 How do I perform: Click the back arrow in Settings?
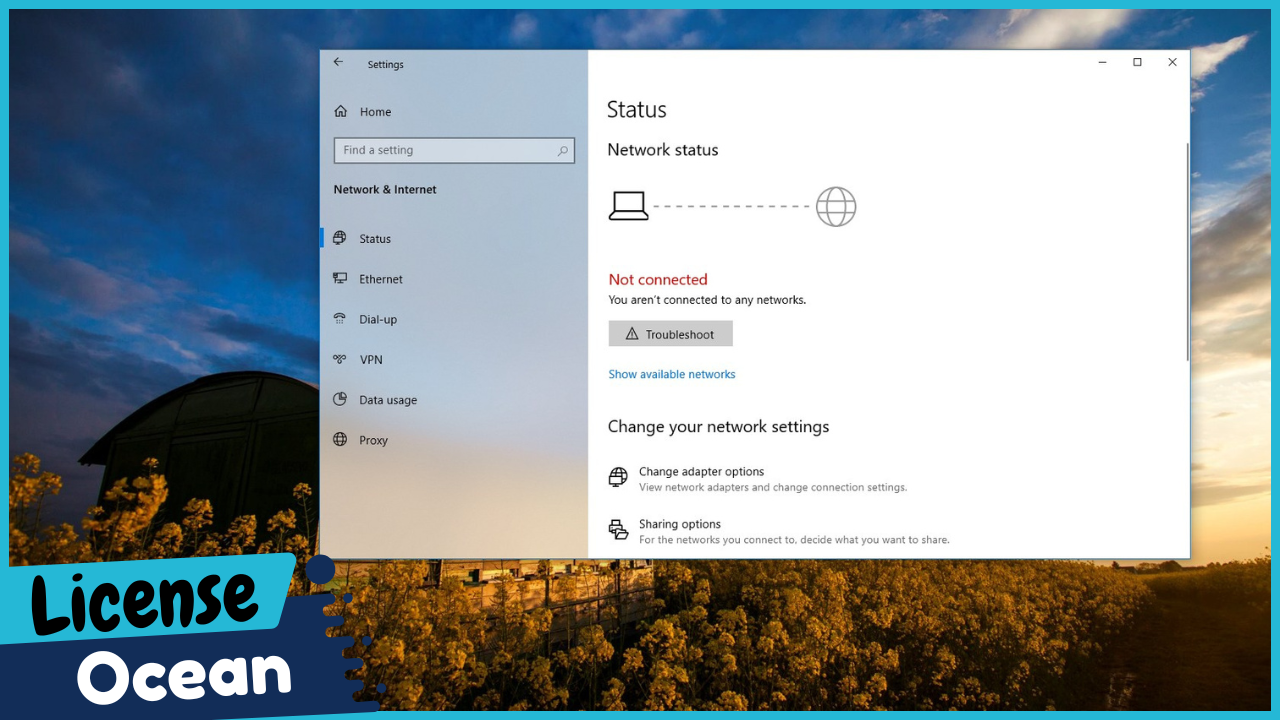pos(338,62)
